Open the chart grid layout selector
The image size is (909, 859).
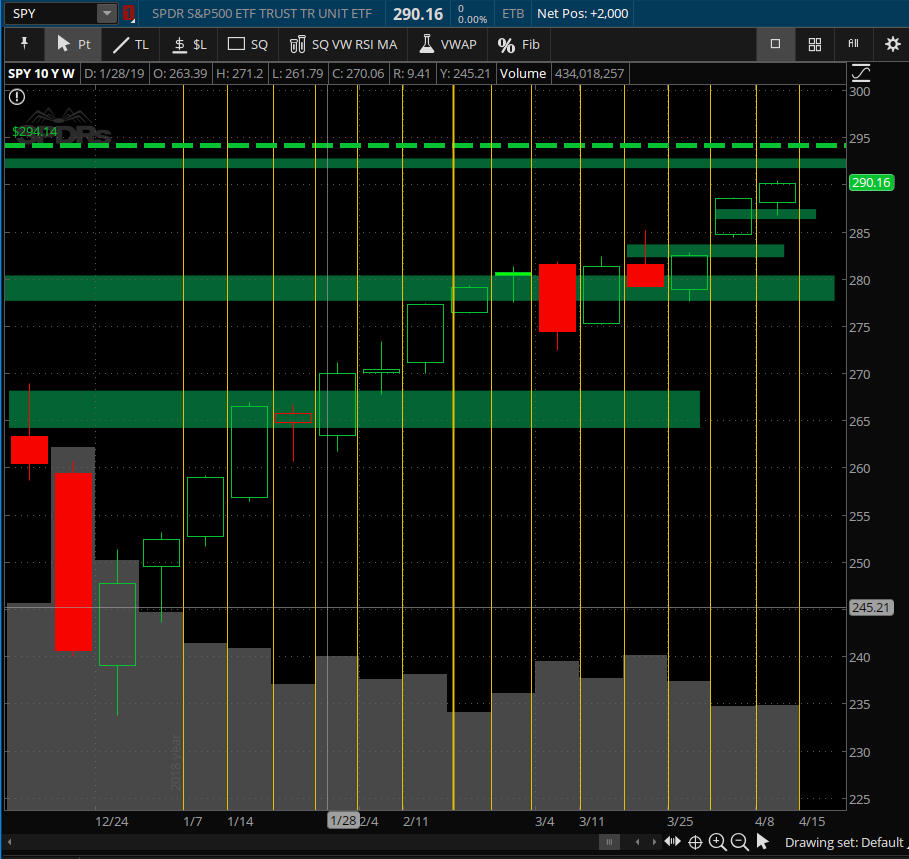[814, 44]
